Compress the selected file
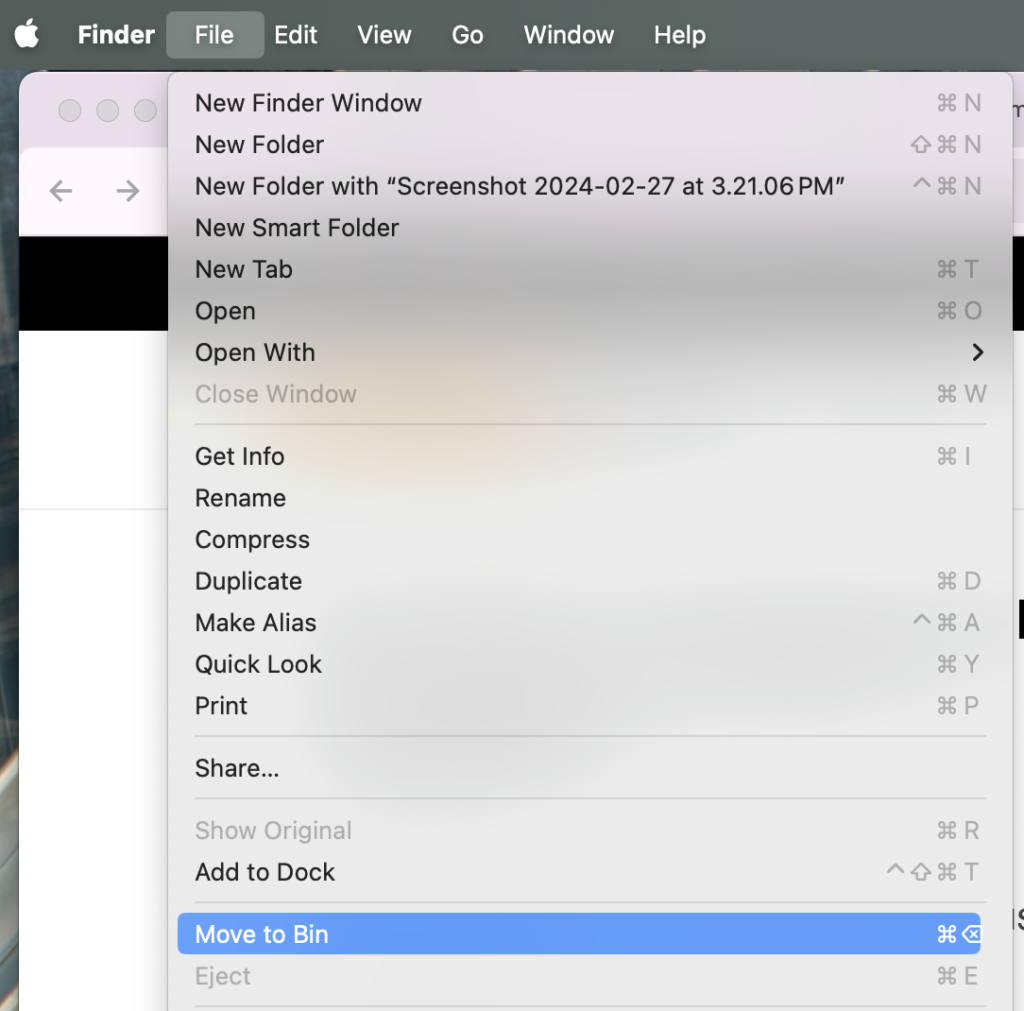Viewport: 1024px width, 1011px height. click(x=252, y=539)
